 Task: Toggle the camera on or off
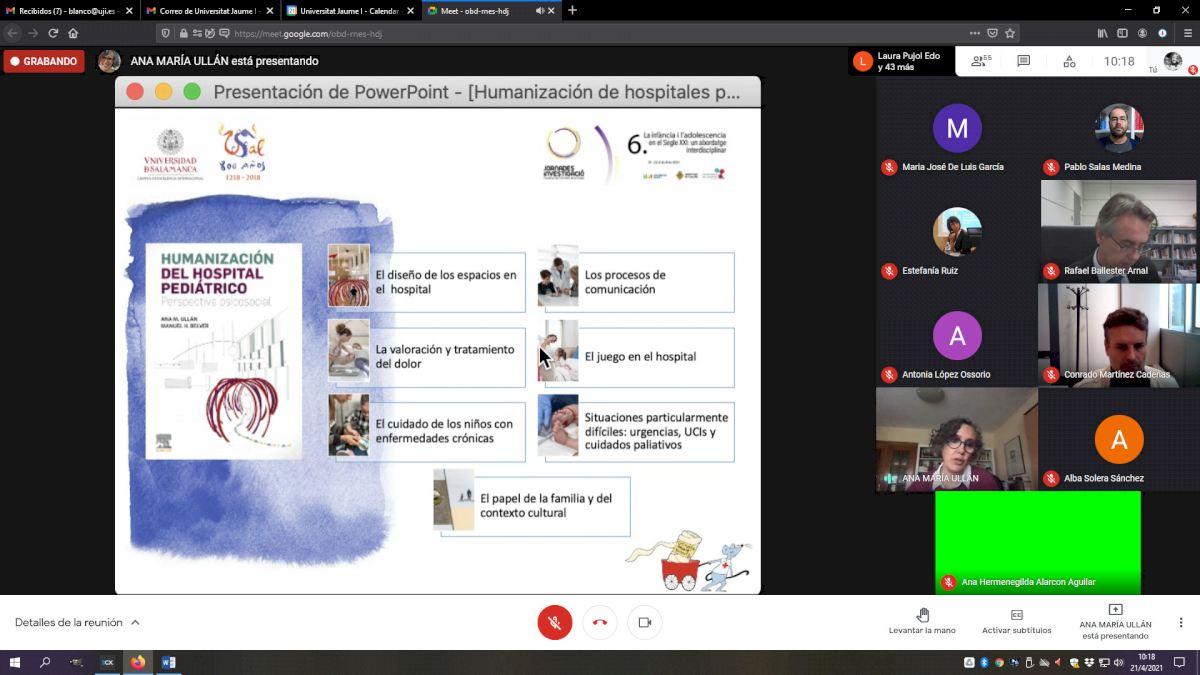(x=645, y=622)
